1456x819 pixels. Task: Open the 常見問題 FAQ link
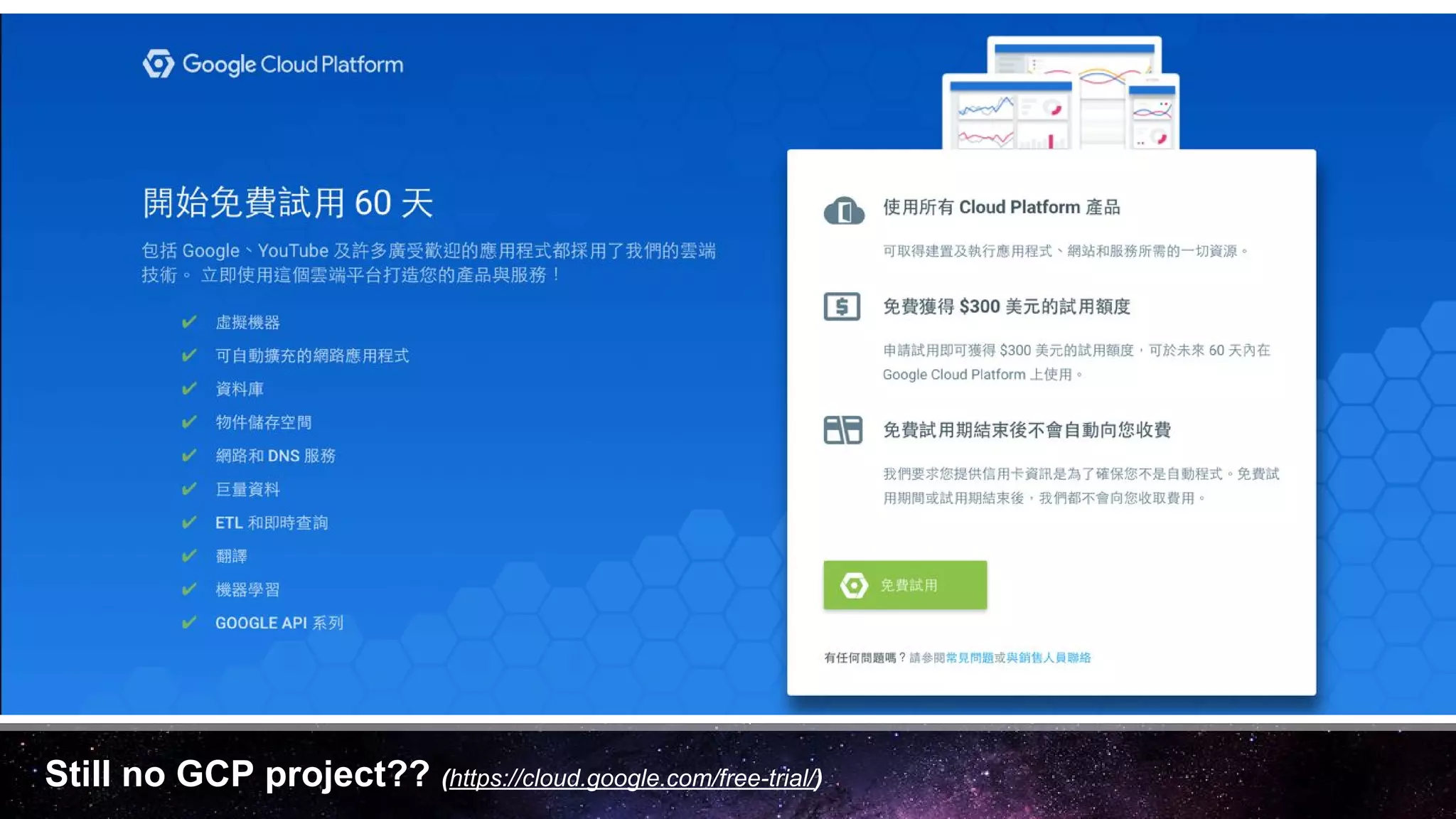tap(970, 658)
